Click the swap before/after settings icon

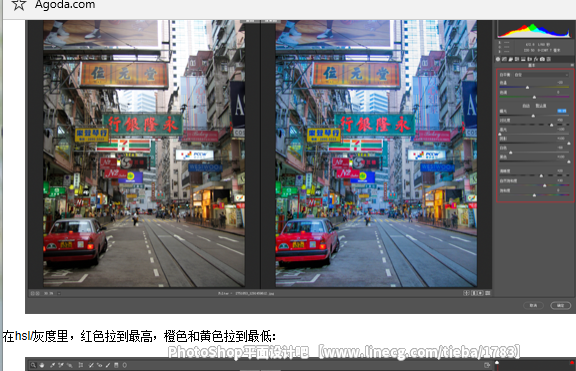[x=474, y=293]
